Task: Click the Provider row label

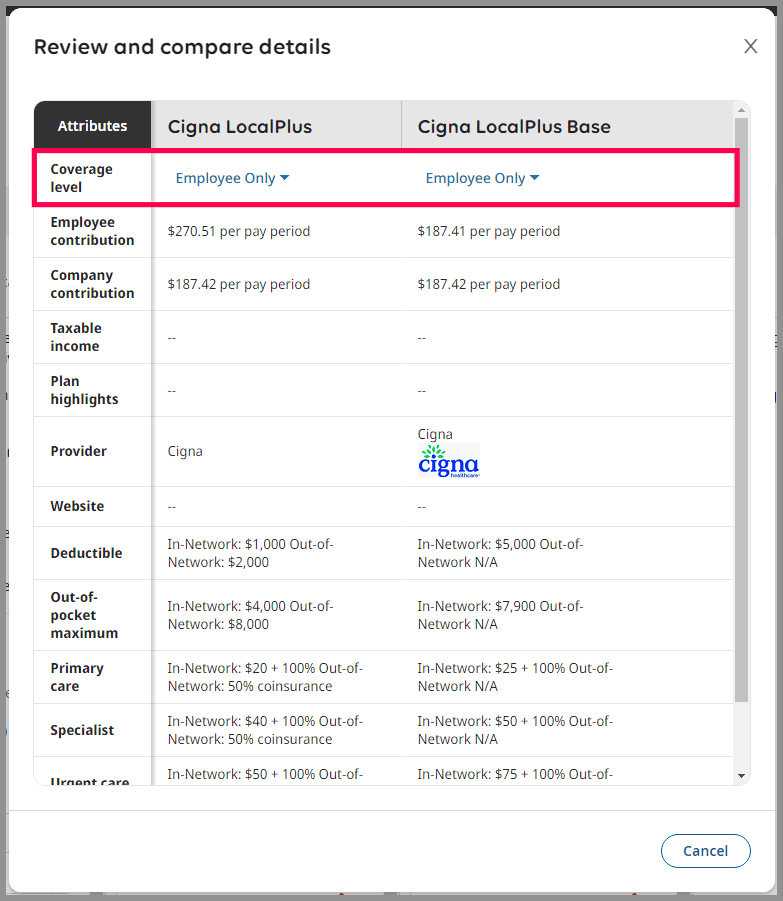Action: pos(78,451)
